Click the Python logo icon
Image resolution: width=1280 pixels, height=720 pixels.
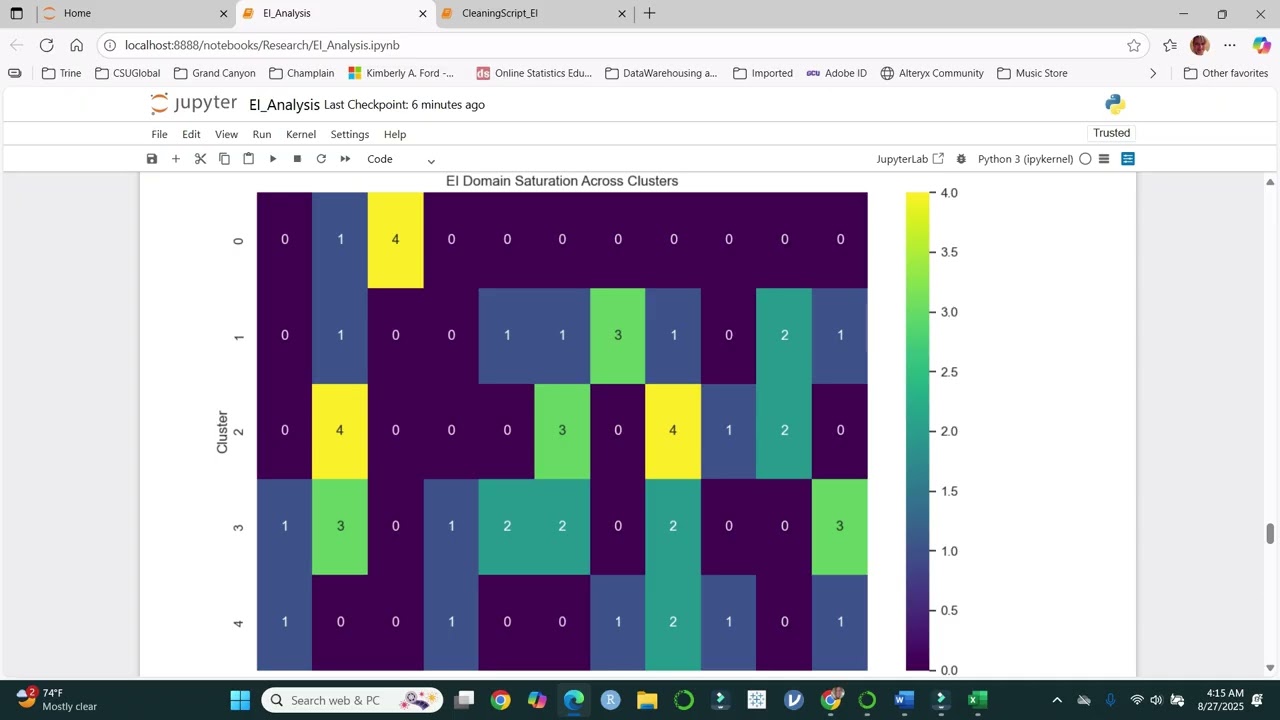pos(1115,104)
